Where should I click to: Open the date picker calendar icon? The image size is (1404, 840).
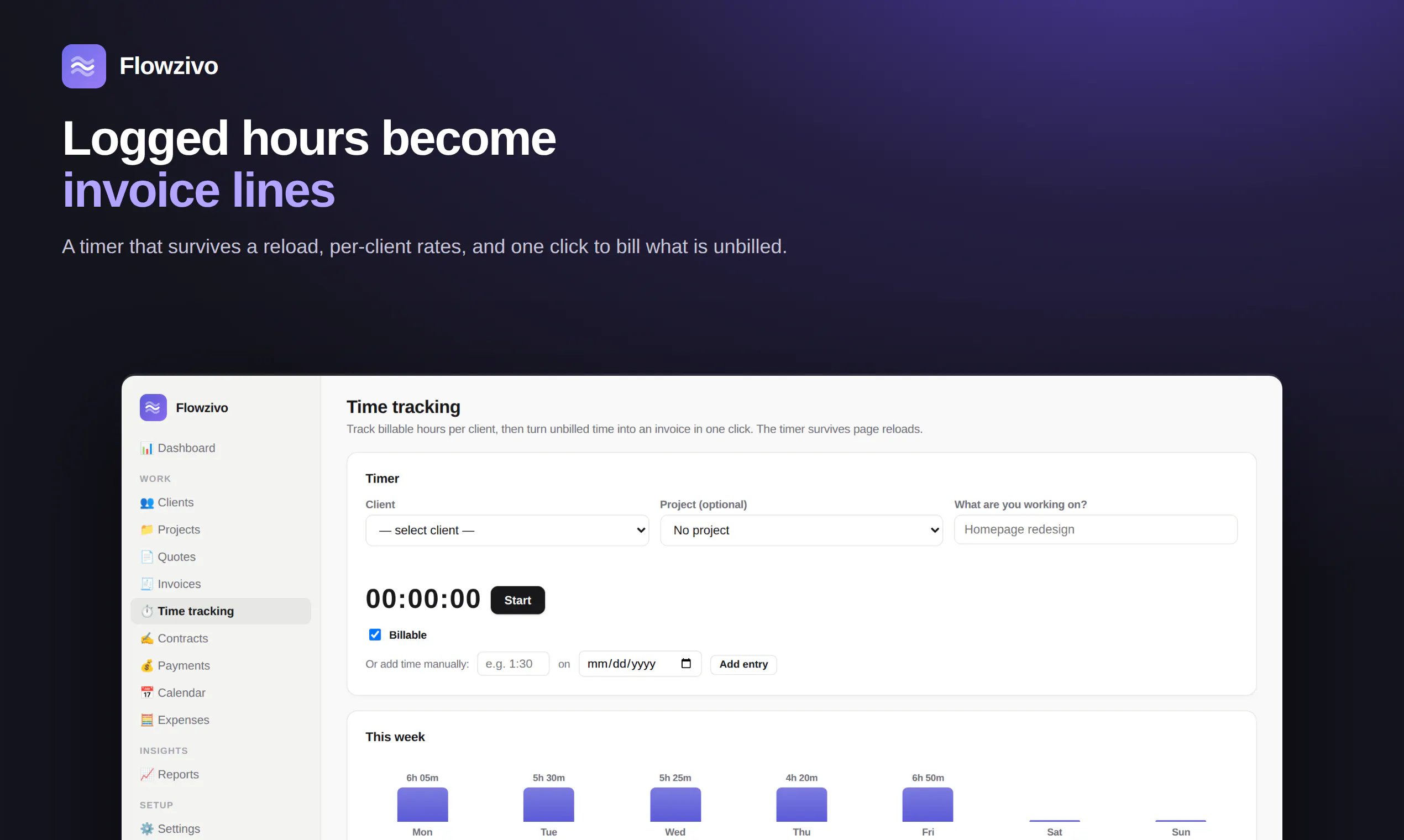tap(685, 663)
